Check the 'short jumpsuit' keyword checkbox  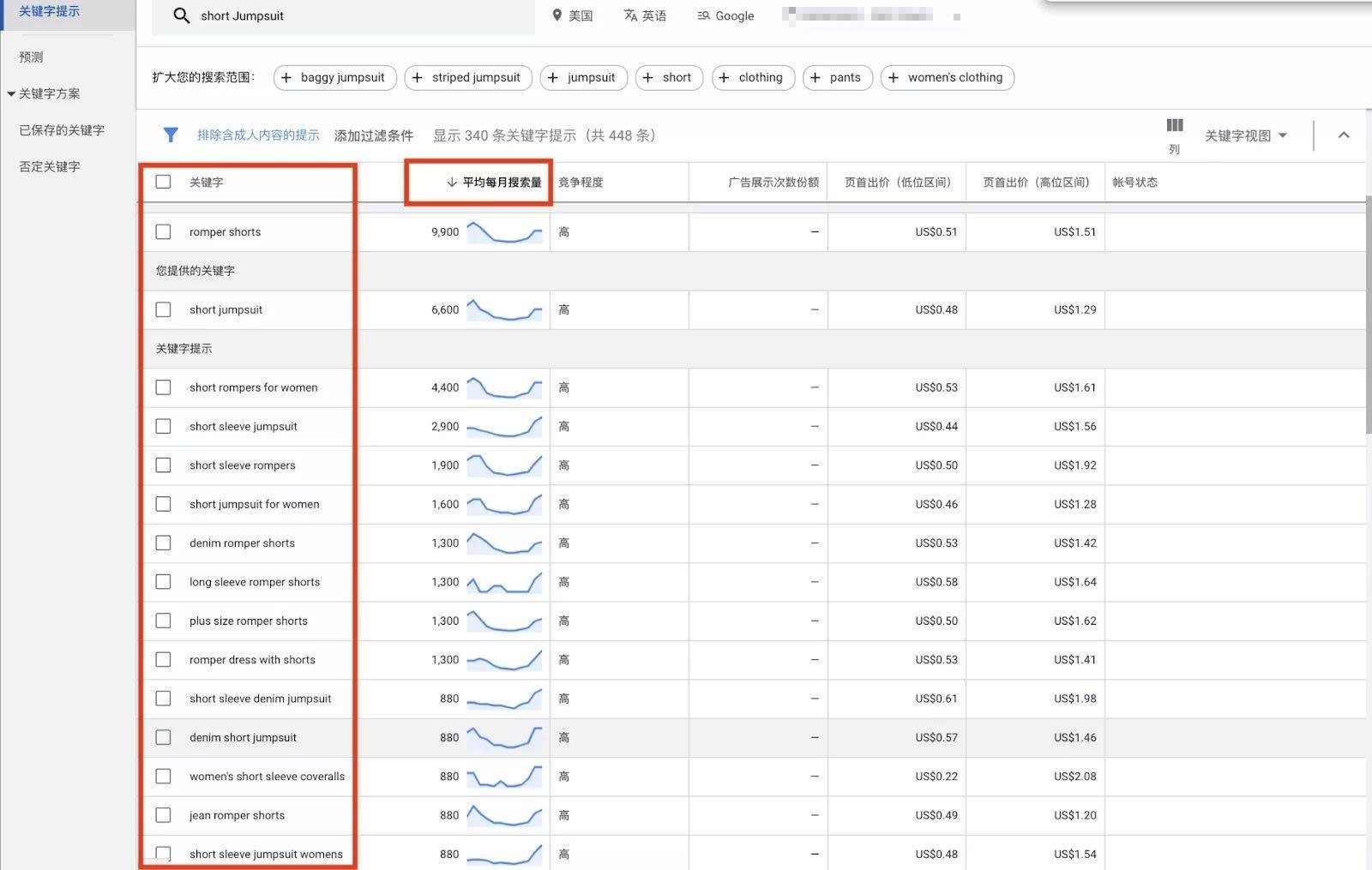point(163,309)
